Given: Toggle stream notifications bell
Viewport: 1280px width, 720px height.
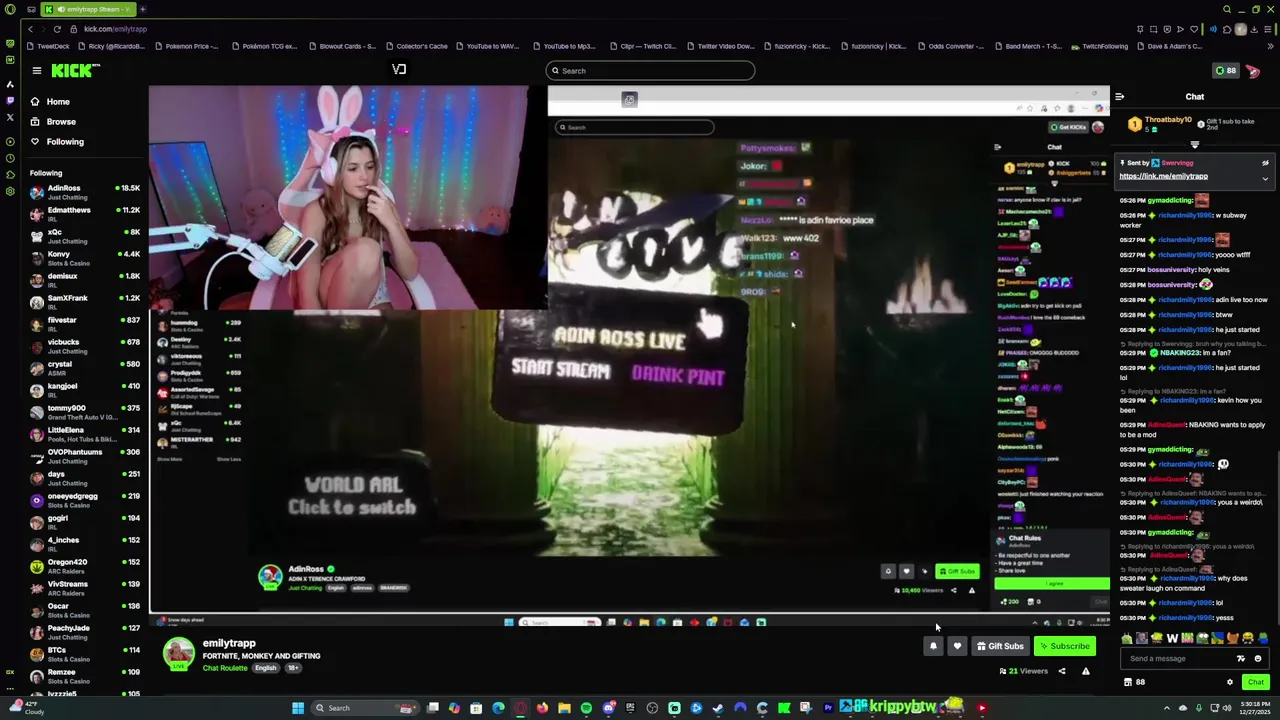Looking at the screenshot, I should point(933,646).
